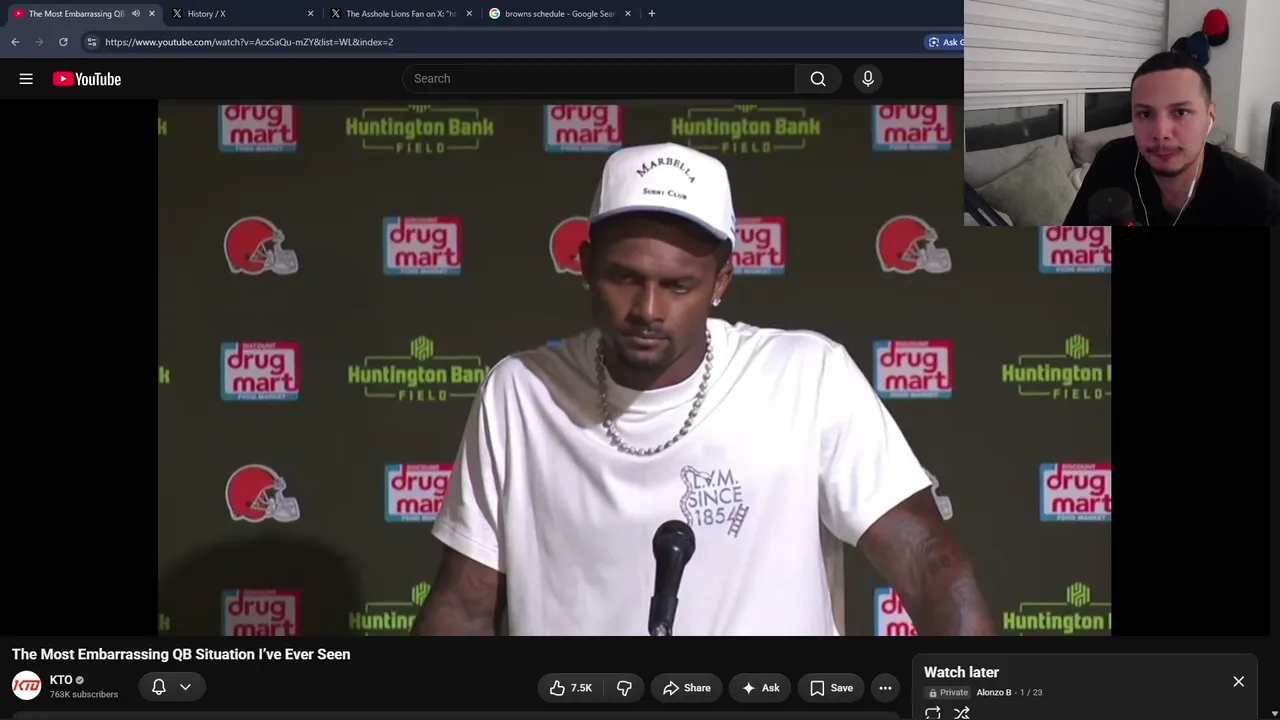
Task: Mute the YouTube tab via speaker icon
Action: [136, 14]
